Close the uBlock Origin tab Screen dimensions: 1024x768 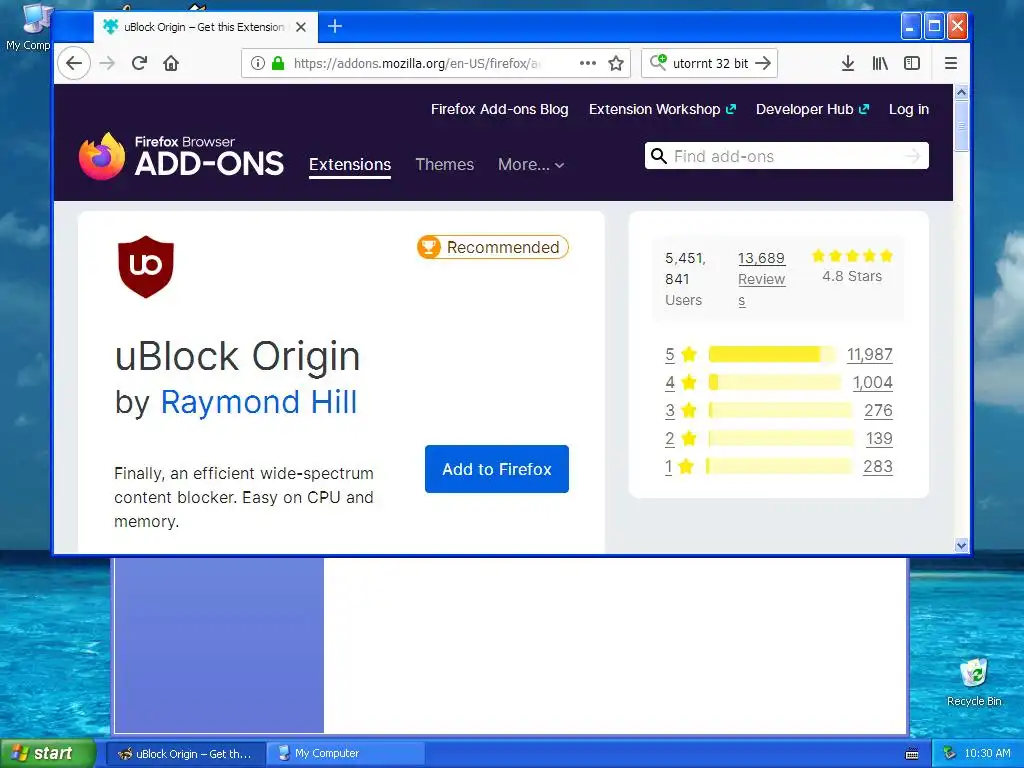tap(301, 27)
